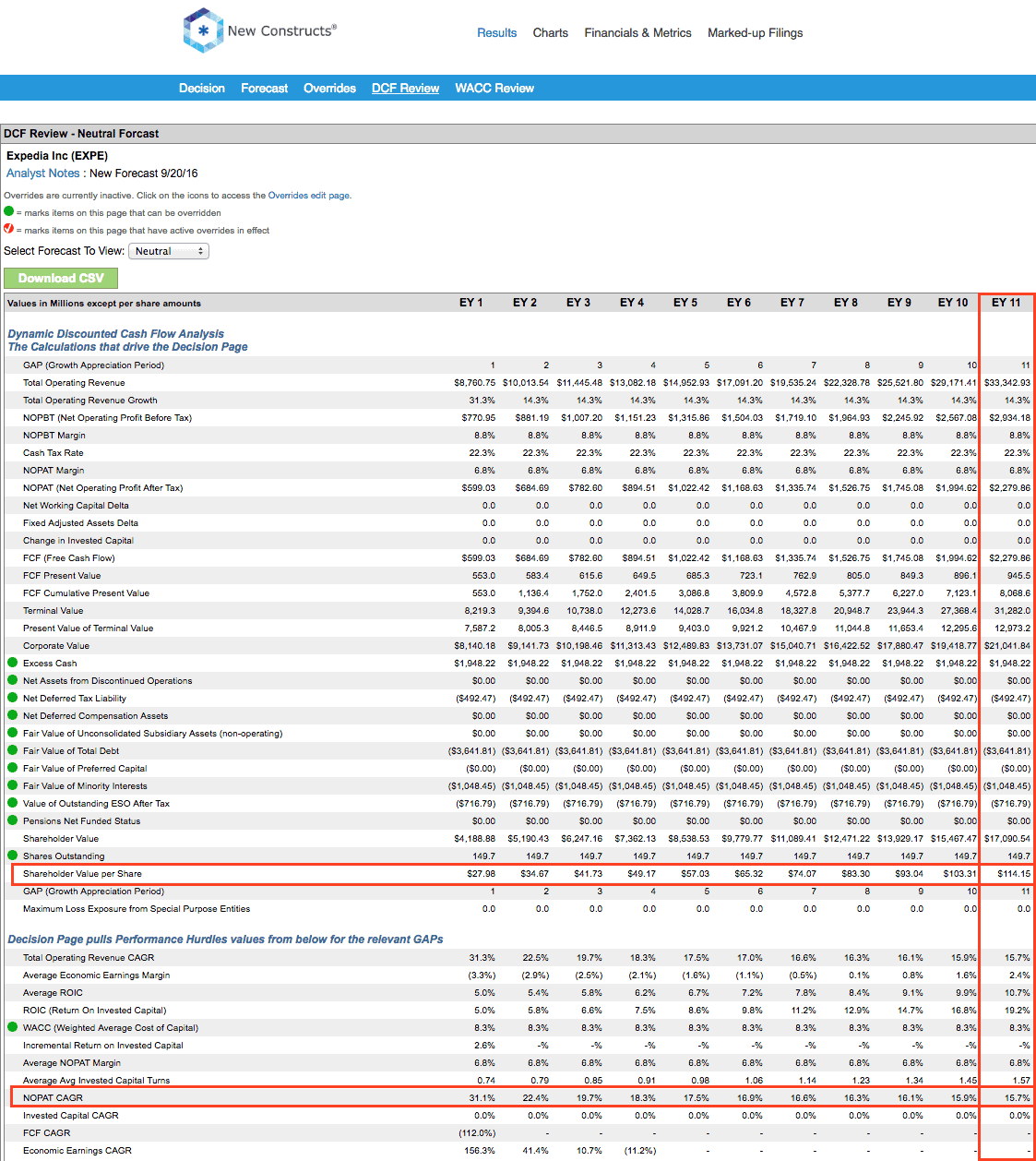The width and height of the screenshot is (1036, 1161).
Task: Open override for Shares Outstanding
Action: 13,856
